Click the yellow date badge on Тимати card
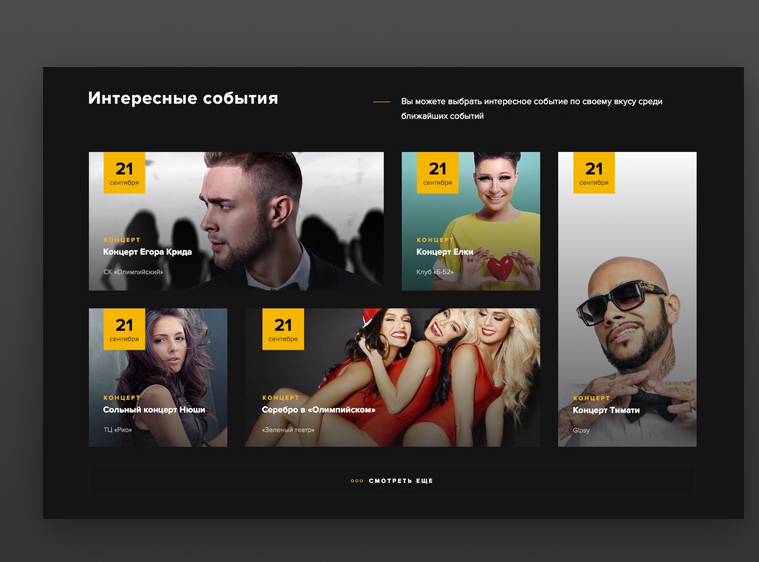Viewport: 759px width, 562px height. tap(594, 173)
